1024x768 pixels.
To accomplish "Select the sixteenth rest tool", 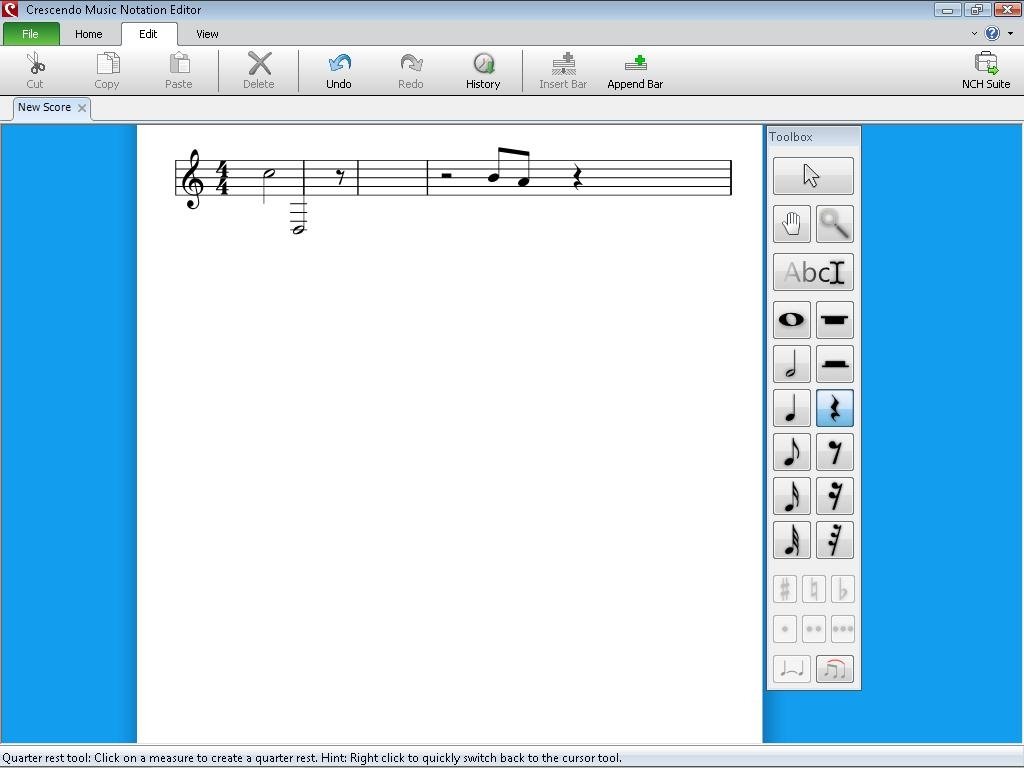I will (835, 496).
